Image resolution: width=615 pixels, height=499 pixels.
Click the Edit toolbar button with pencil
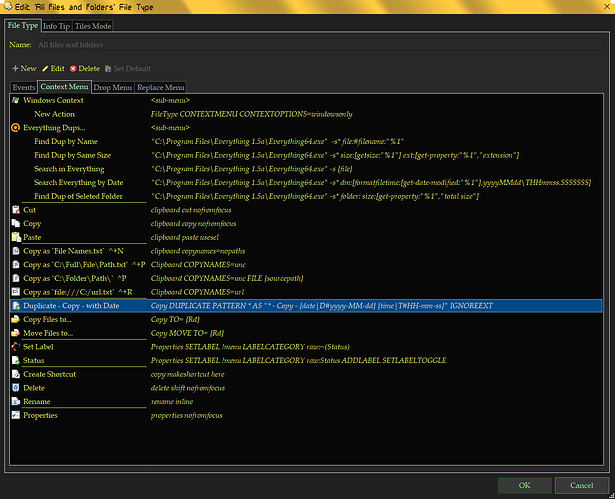(53, 68)
